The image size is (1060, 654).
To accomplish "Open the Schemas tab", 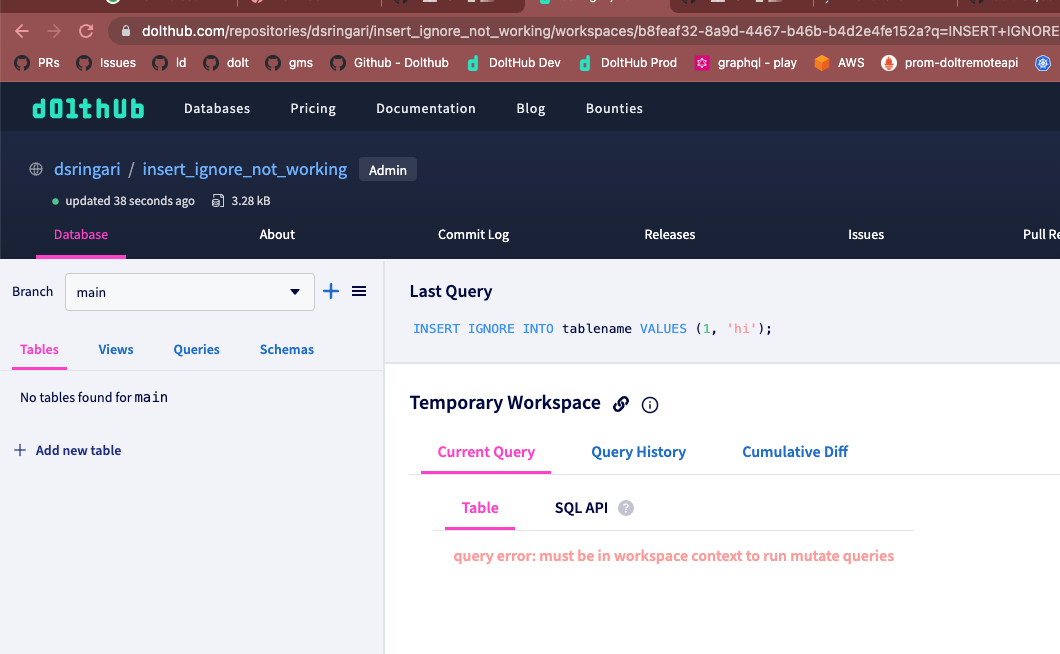I will tap(286, 349).
